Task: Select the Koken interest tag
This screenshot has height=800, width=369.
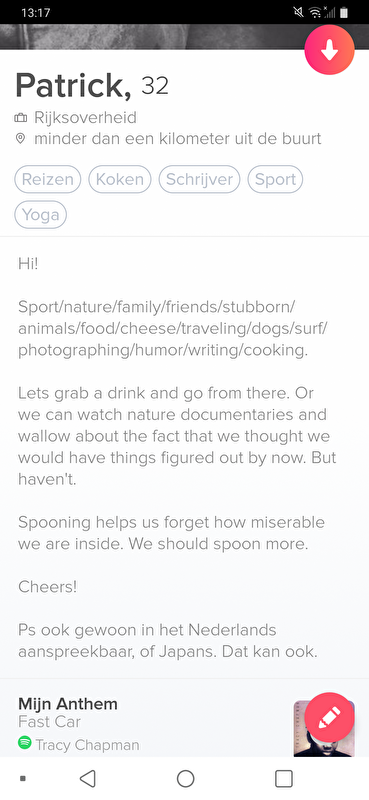Action: tap(120, 179)
